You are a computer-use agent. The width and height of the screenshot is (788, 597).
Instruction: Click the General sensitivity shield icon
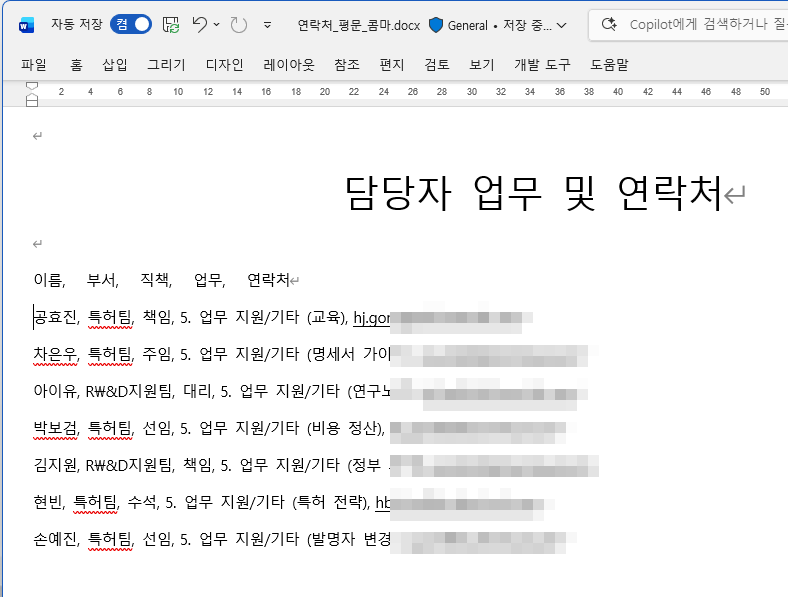pyautogui.click(x=436, y=25)
